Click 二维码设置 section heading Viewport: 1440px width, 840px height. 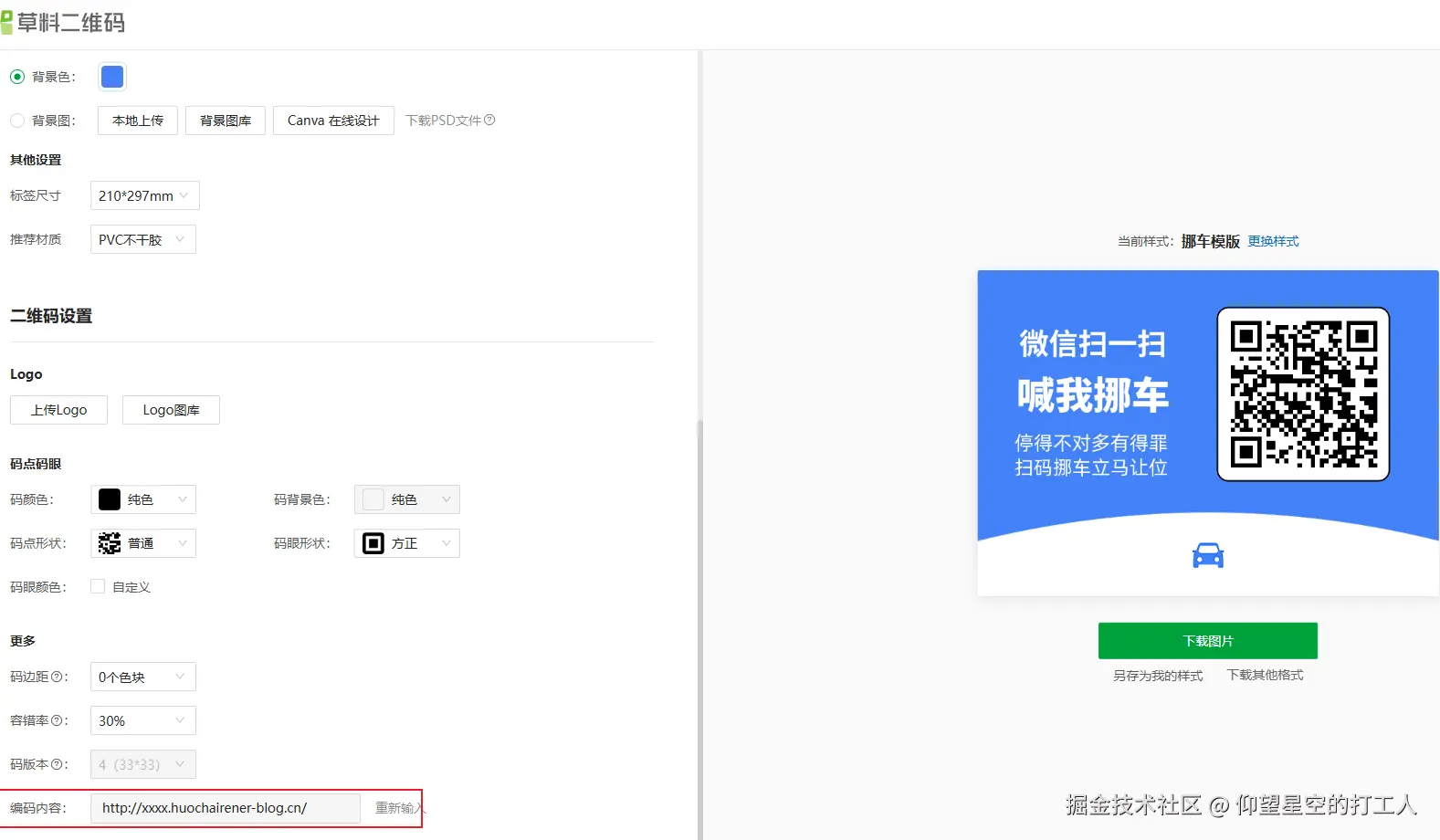51,316
